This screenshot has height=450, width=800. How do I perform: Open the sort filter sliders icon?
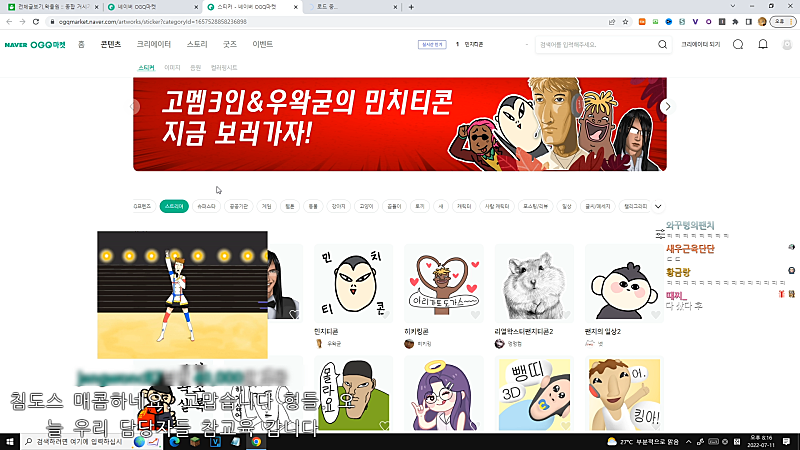click(x=660, y=234)
